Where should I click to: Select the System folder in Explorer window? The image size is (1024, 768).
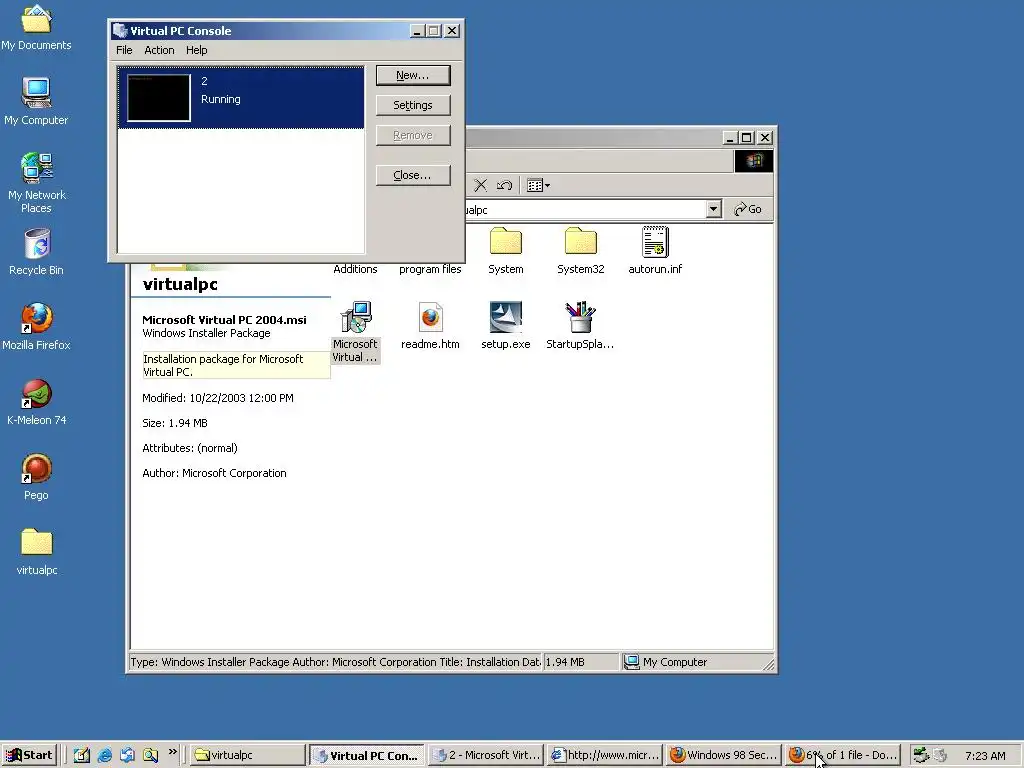click(x=505, y=251)
